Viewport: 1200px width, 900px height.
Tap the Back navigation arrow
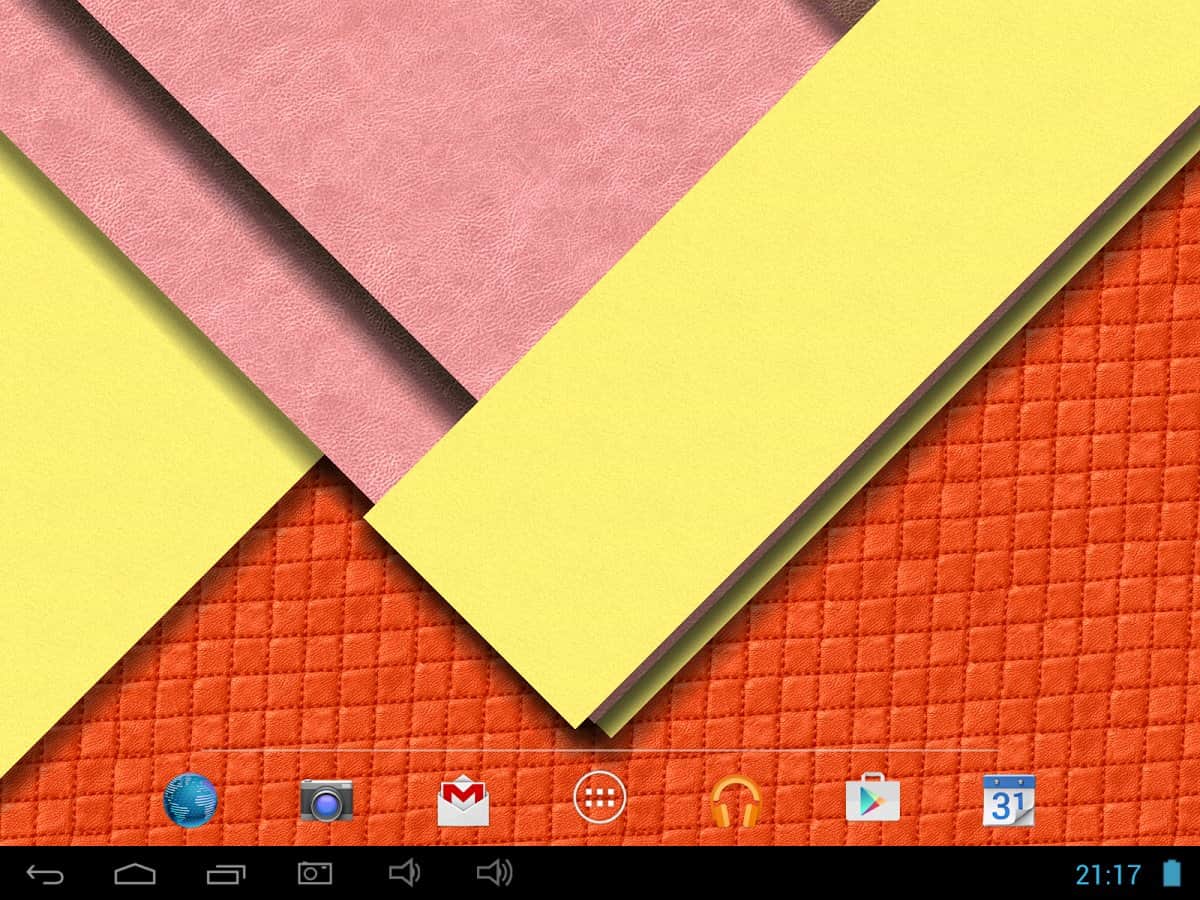click(x=45, y=874)
